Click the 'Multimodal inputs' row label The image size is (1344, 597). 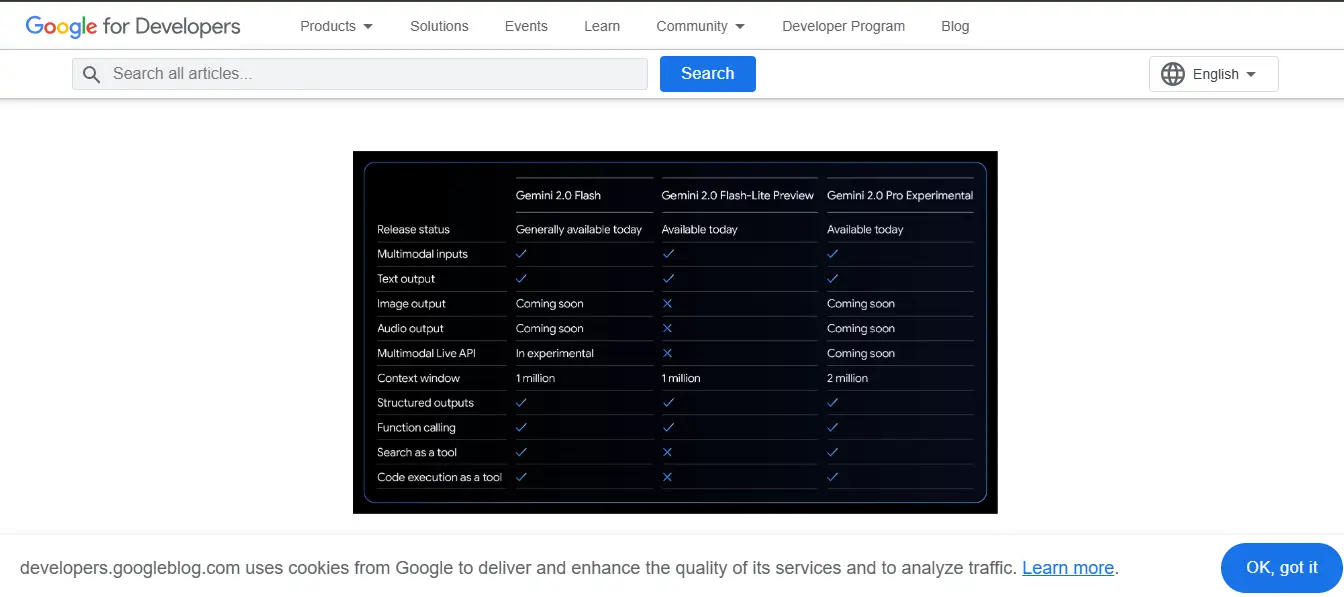click(x=422, y=254)
